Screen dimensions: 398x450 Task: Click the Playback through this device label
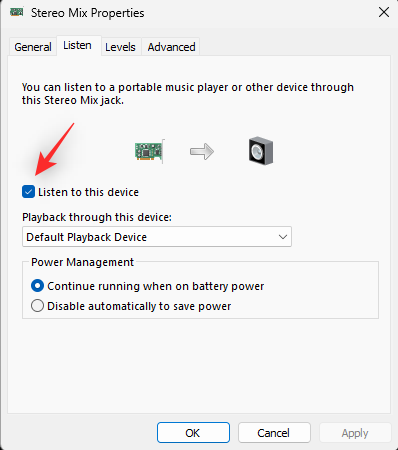[x=97, y=217]
